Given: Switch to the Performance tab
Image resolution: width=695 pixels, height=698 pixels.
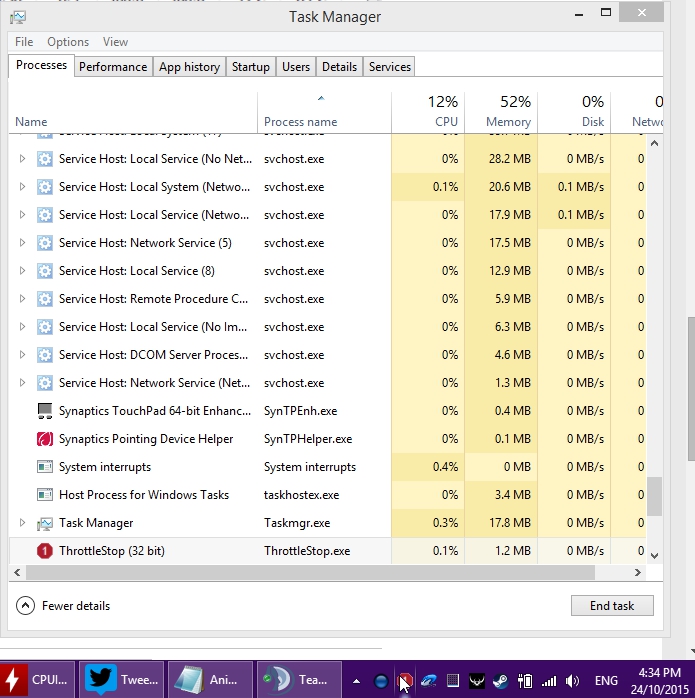Looking at the screenshot, I should coord(113,67).
